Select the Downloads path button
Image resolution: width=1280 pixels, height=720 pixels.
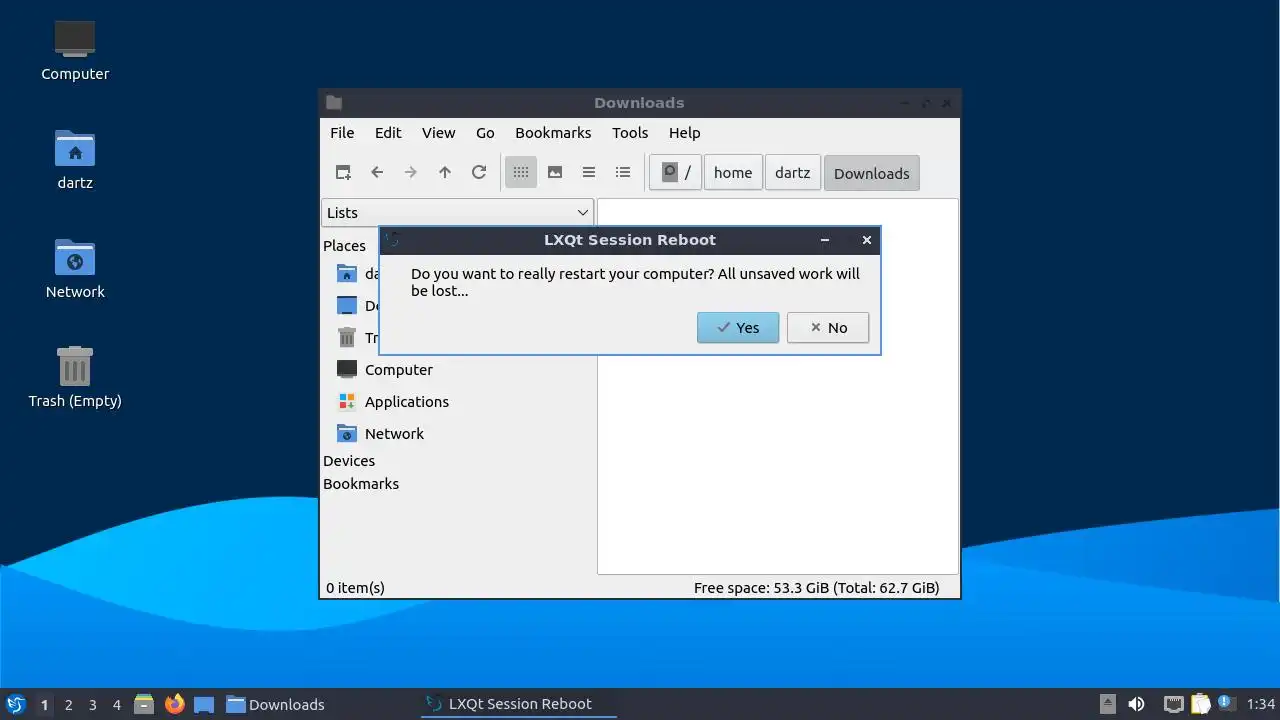click(x=871, y=173)
